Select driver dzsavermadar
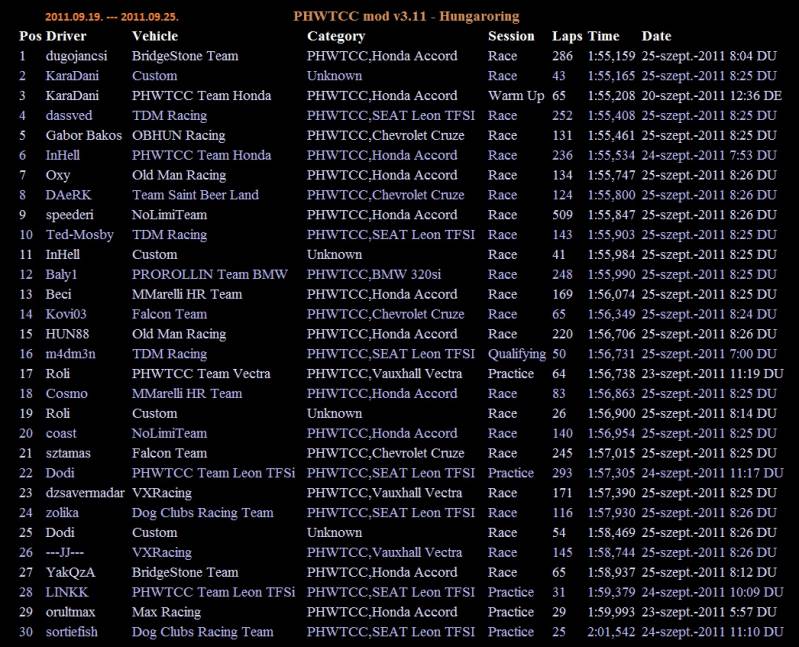The height and width of the screenshot is (647, 799). 86,493
